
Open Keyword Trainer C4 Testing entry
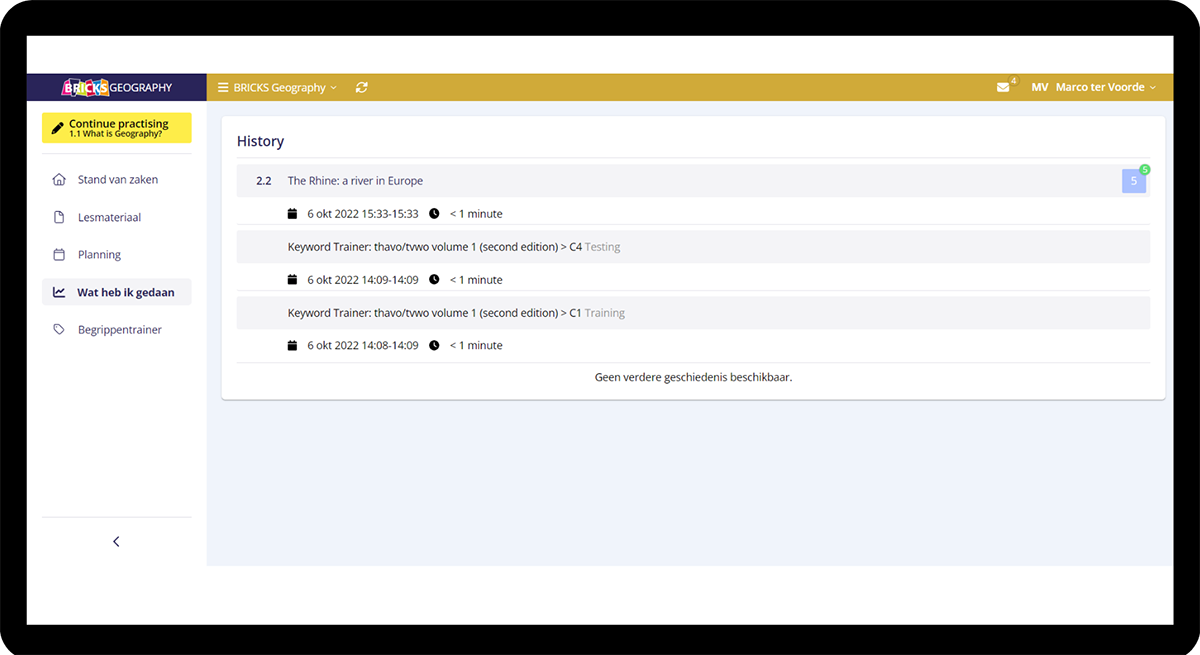click(453, 247)
